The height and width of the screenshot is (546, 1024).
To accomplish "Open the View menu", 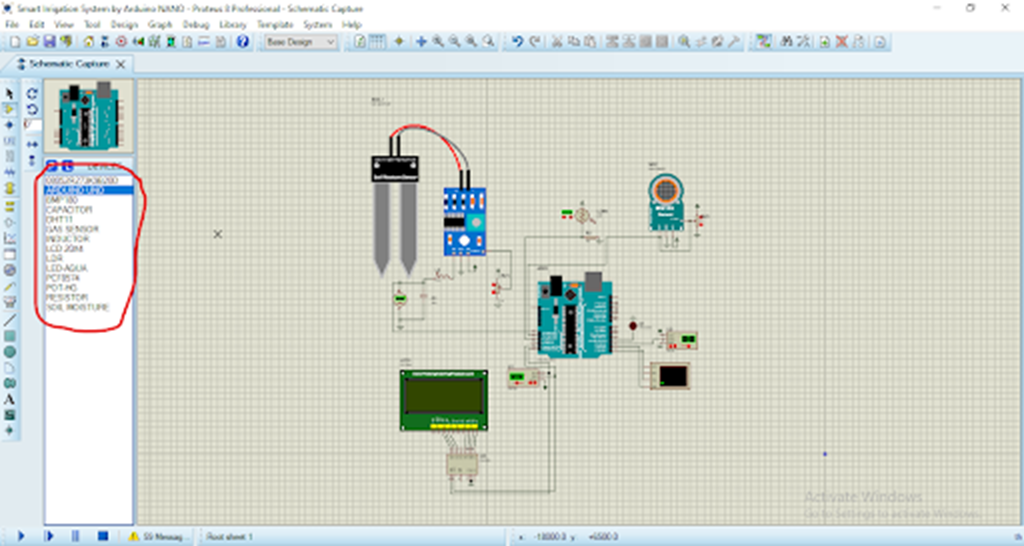I will point(63,24).
